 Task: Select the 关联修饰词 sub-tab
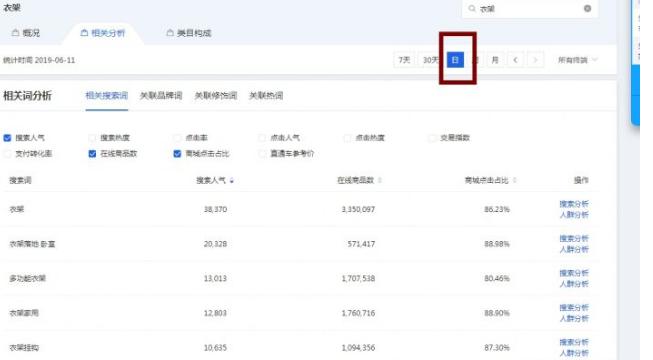click(215, 95)
